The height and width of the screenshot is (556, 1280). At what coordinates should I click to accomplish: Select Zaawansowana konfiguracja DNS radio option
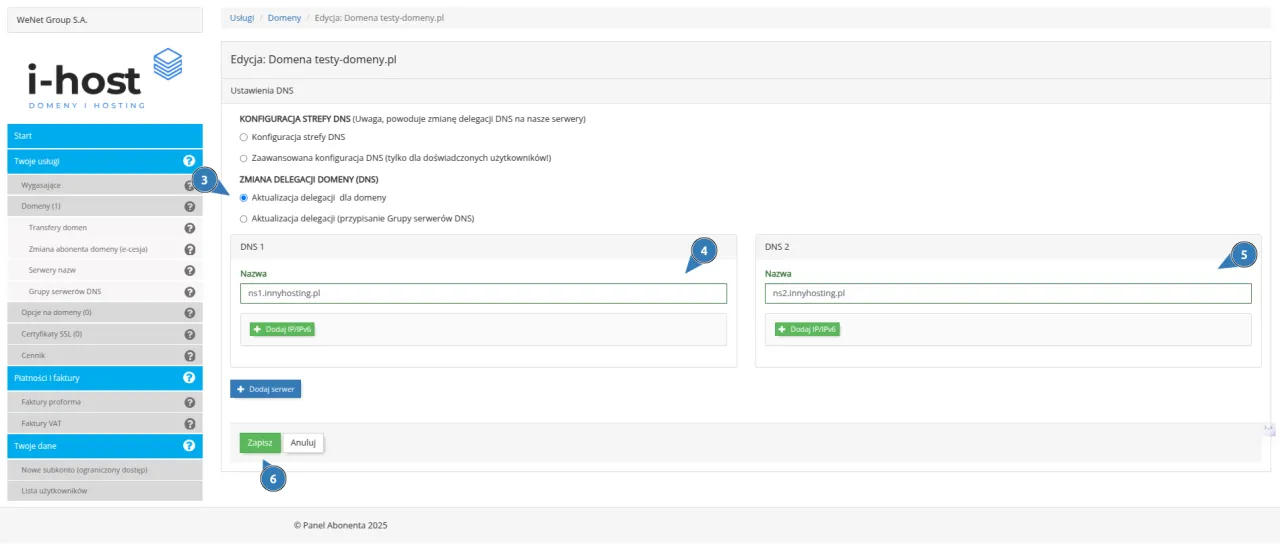[244, 158]
